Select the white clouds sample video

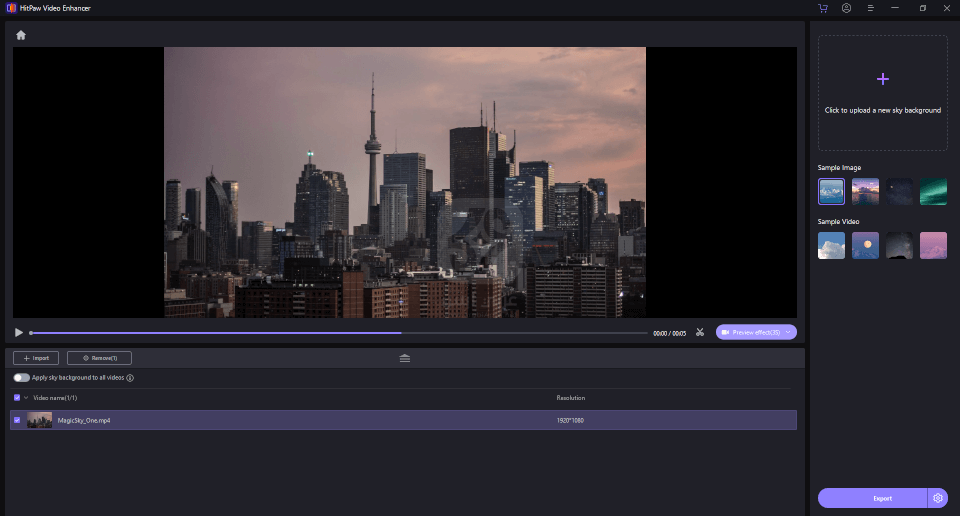(831, 245)
